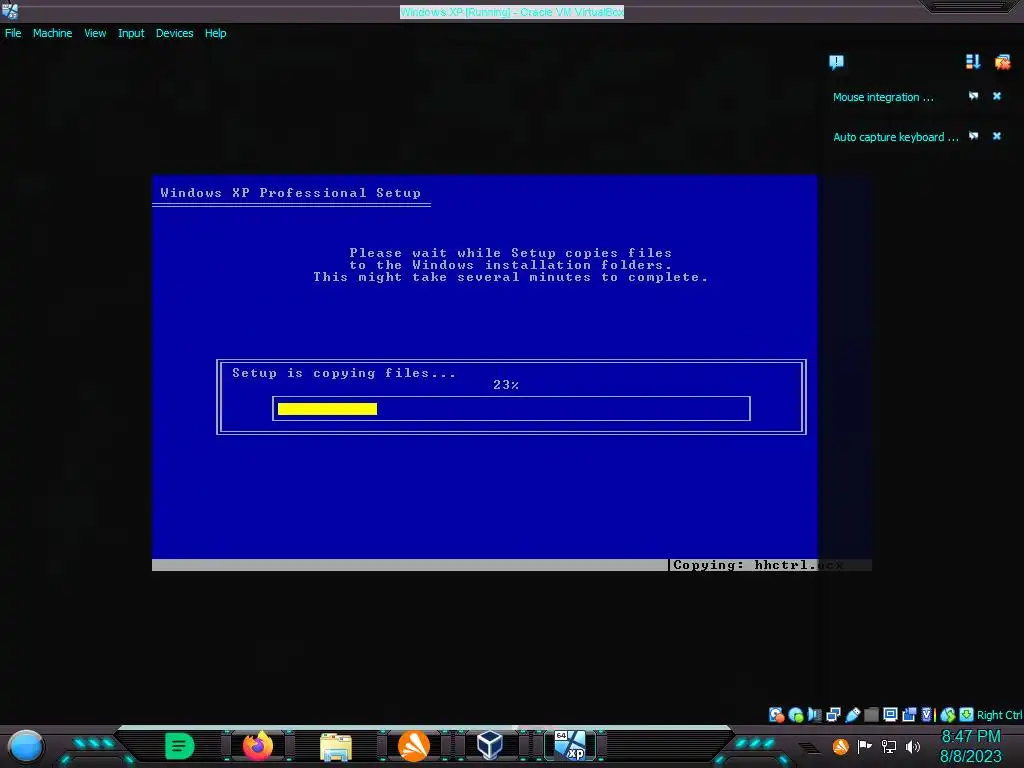Expand the Mouse integration notification text
Screen dimensions: 1024x768
tap(883, 97)
